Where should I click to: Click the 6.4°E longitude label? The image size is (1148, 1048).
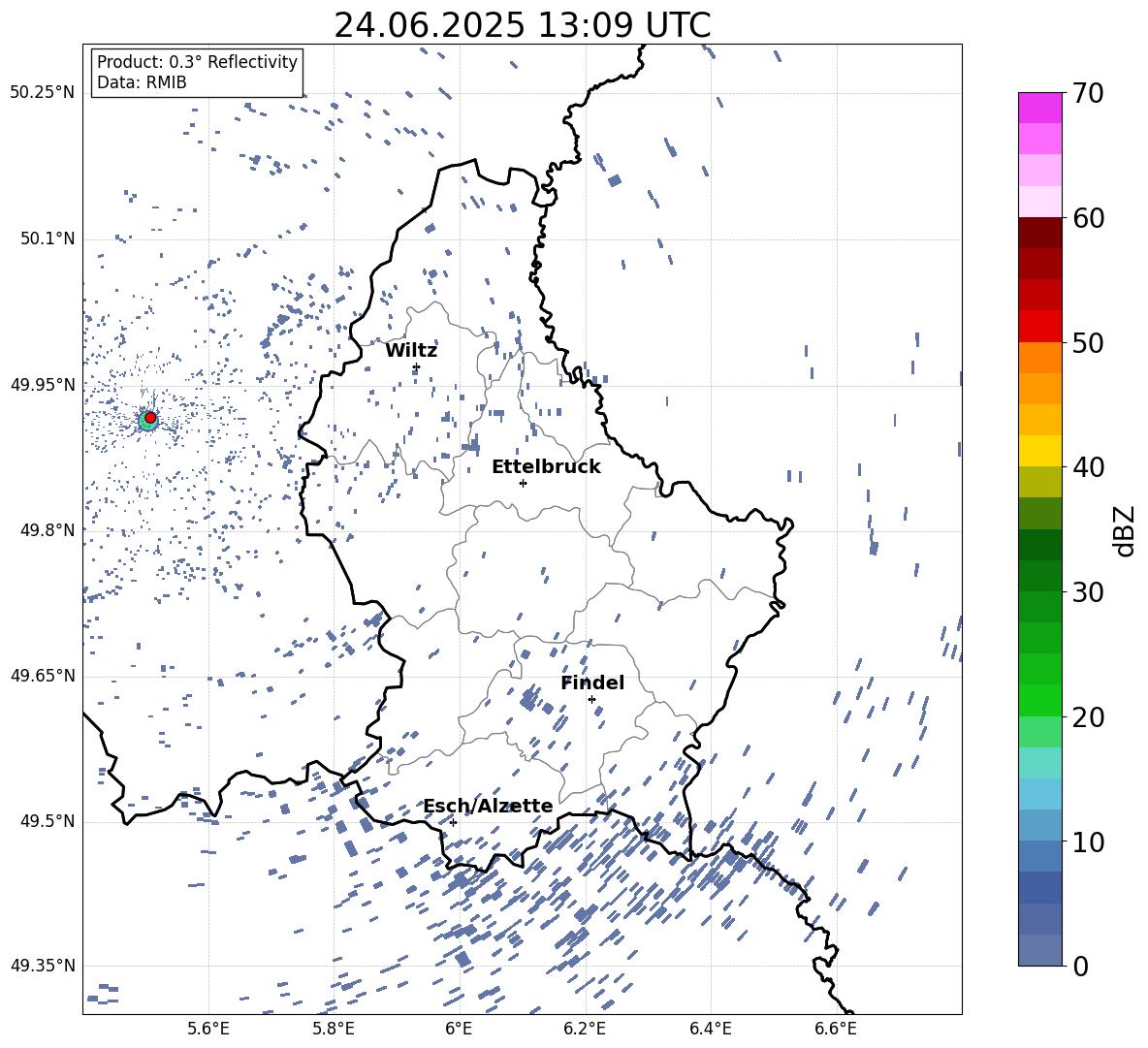[710, 1029]
